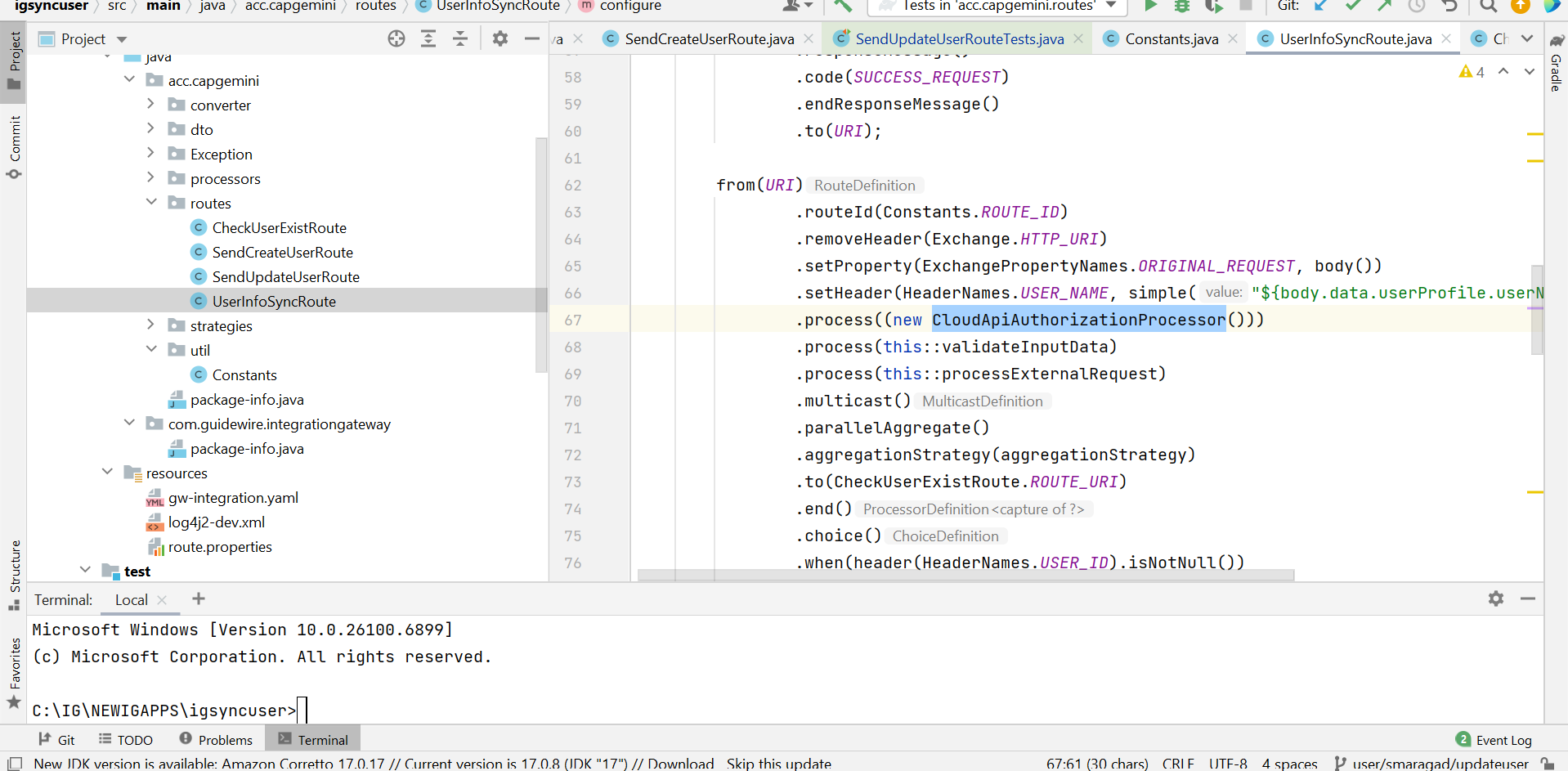Image resolution: width=1568 pixels, height=771 pixels.
Task: Run the selected test configuration
Action: point(1150,6)
